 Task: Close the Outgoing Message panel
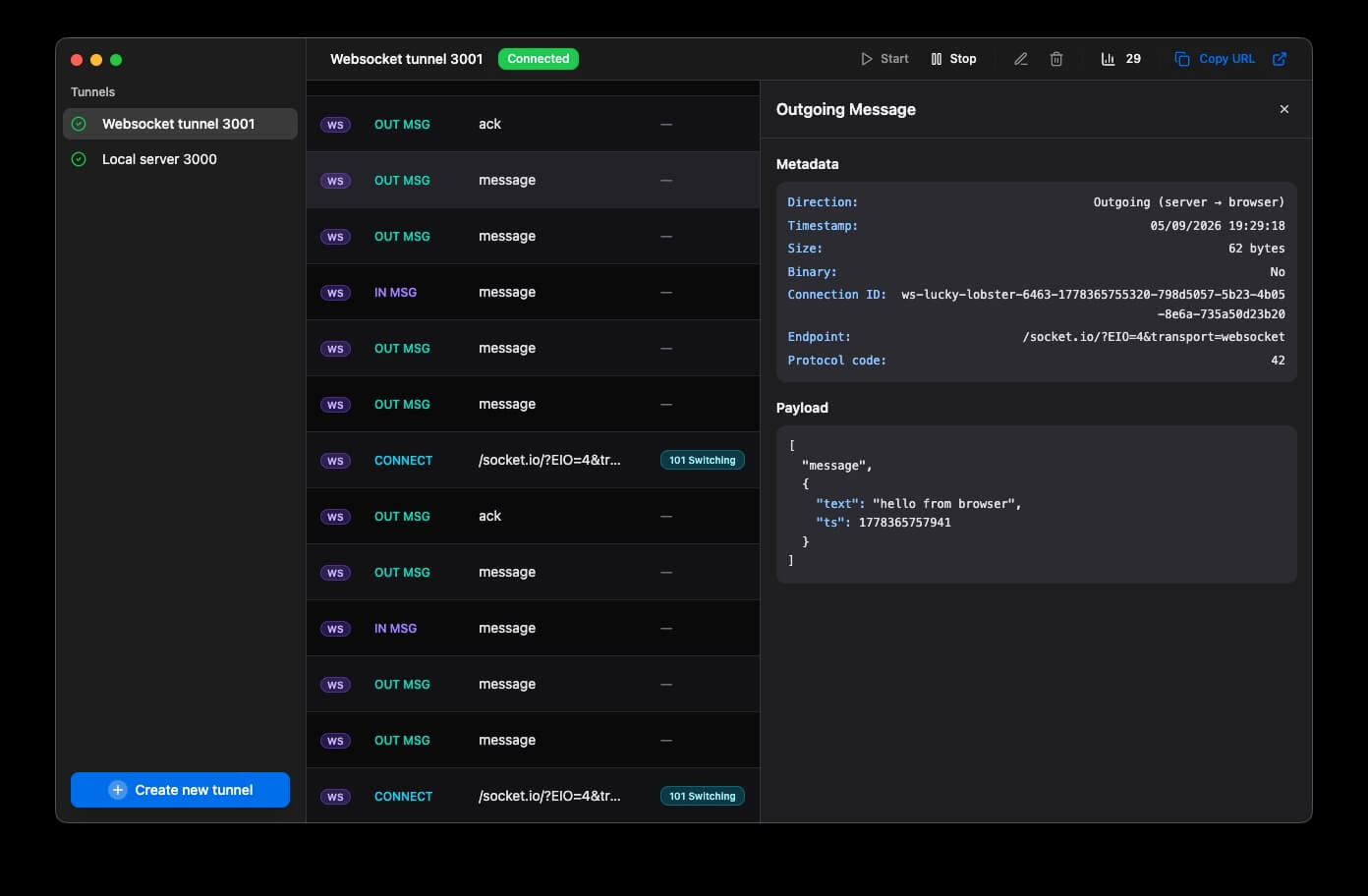coord(1284,109)
